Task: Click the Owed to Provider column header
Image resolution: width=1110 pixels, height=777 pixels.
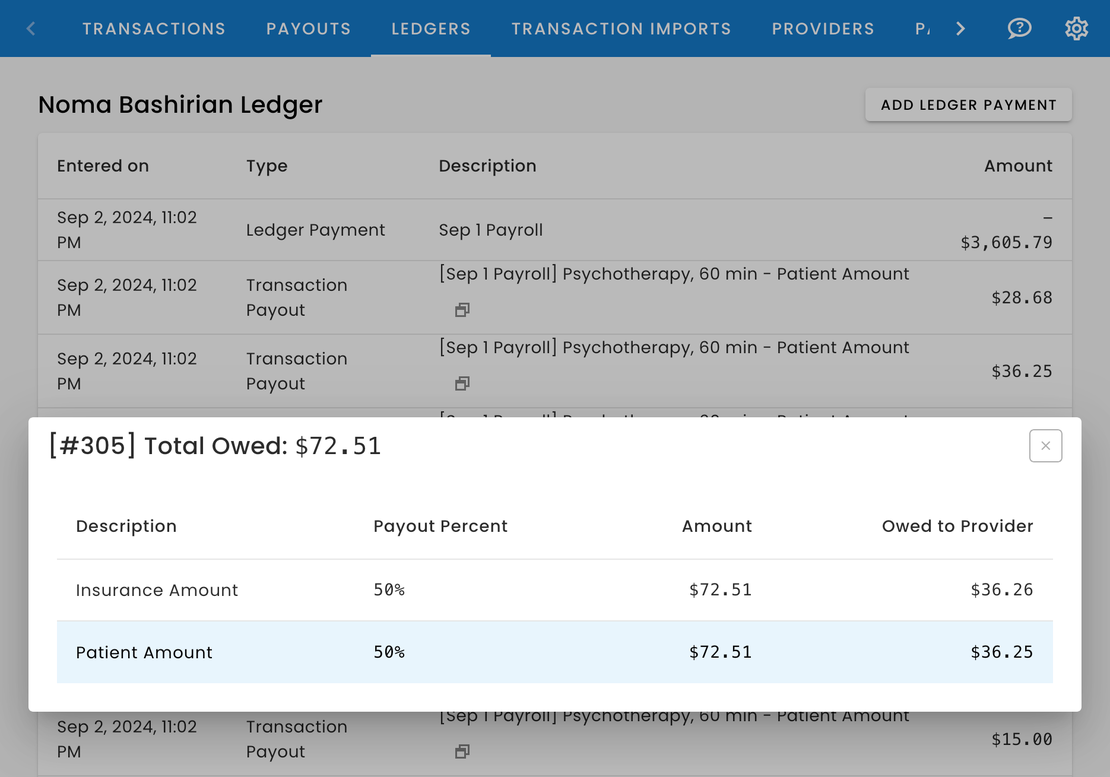Action: point(957,526)
